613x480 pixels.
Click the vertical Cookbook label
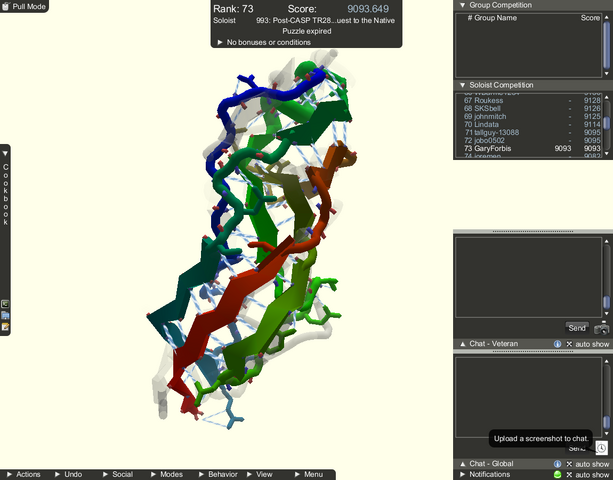pyautogui.click(x=5, y=194)
